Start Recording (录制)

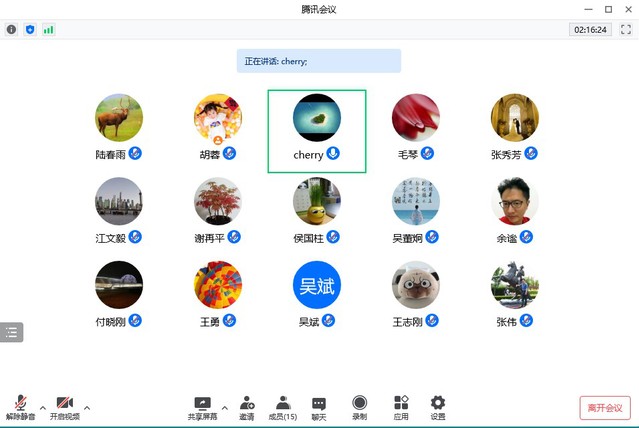tap(359, 406)
